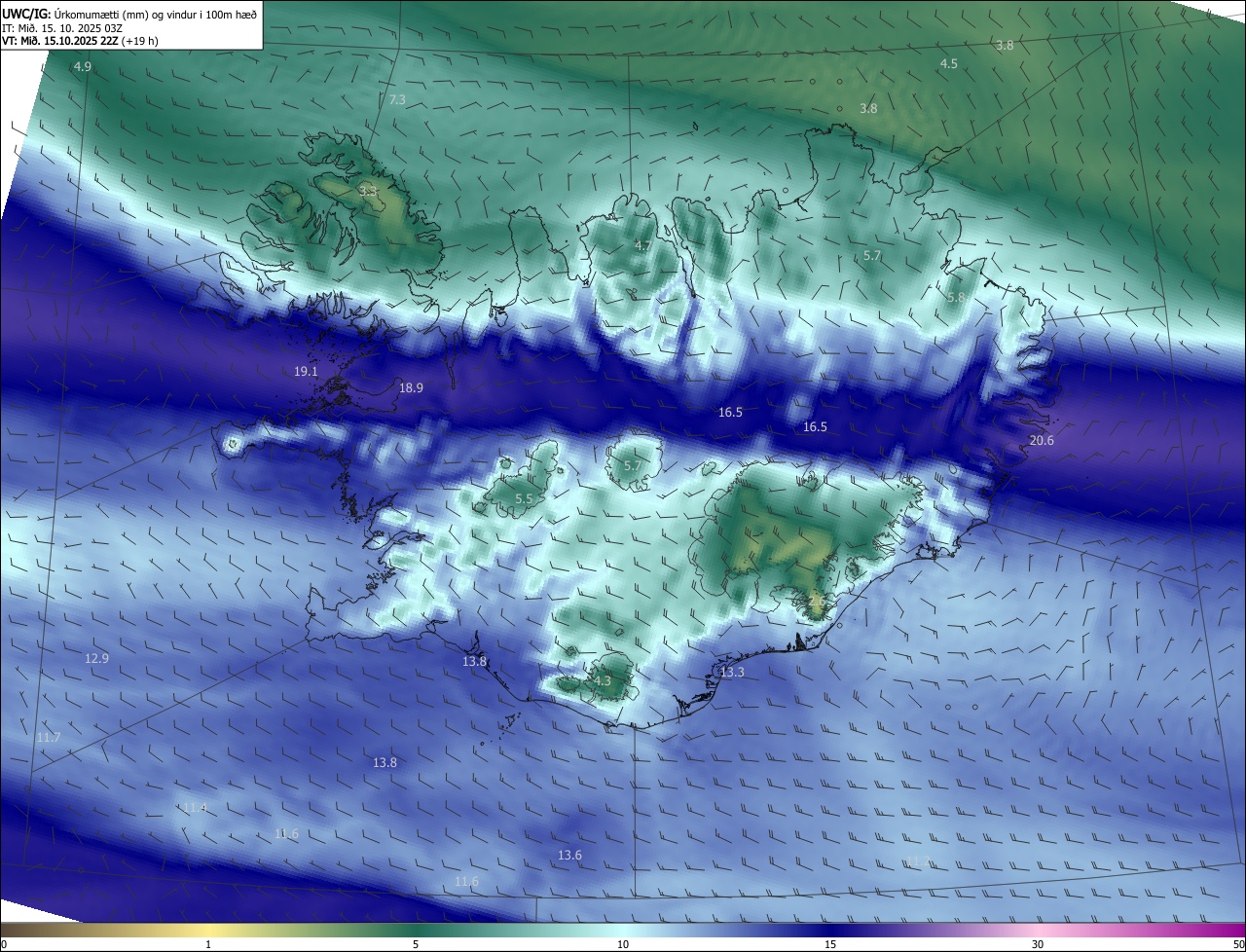Click the map value 4.9
This screenshot has height=952, width=1246.
click(x=83, y=67)
